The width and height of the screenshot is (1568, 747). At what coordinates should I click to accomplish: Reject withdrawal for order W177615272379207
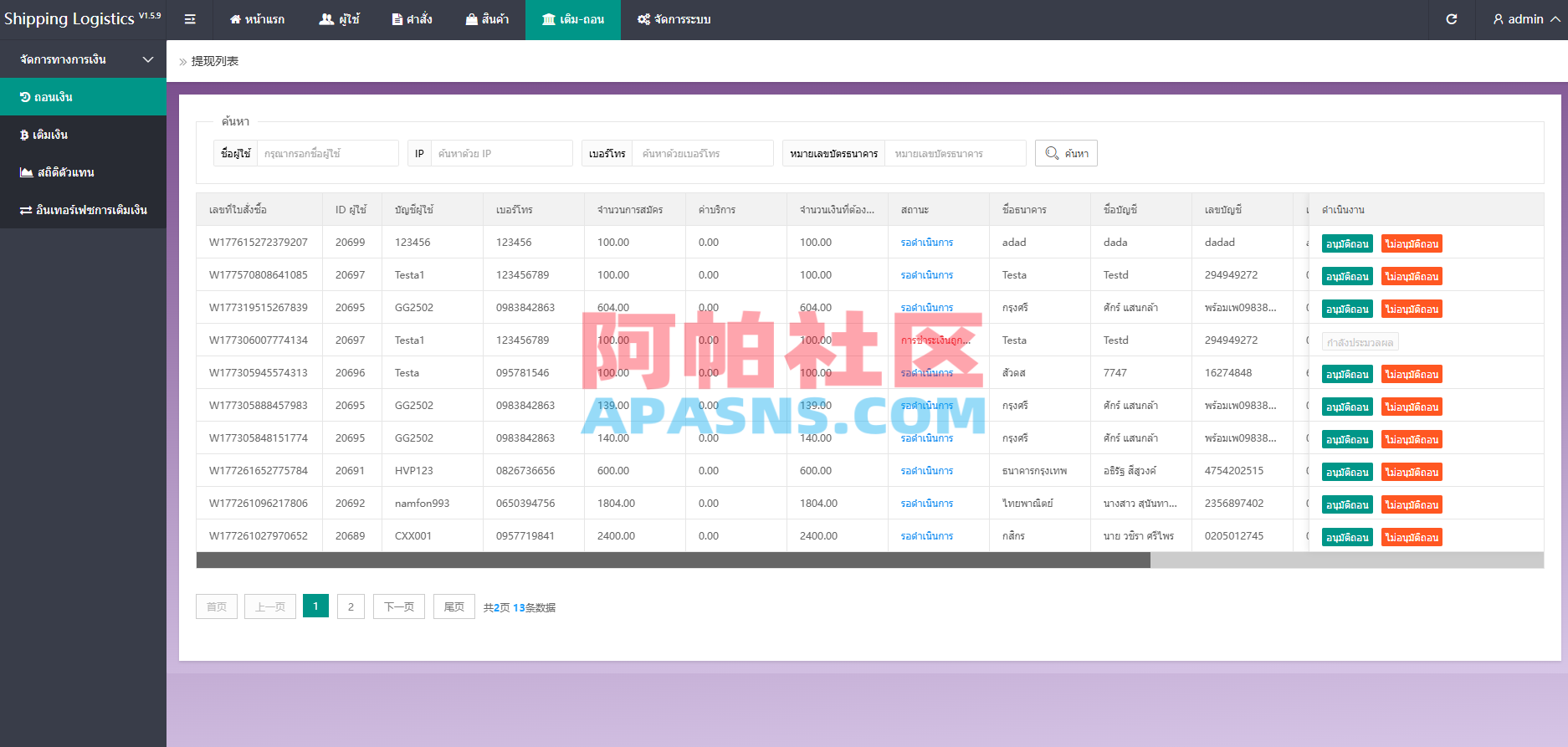tap(1412, 243)
